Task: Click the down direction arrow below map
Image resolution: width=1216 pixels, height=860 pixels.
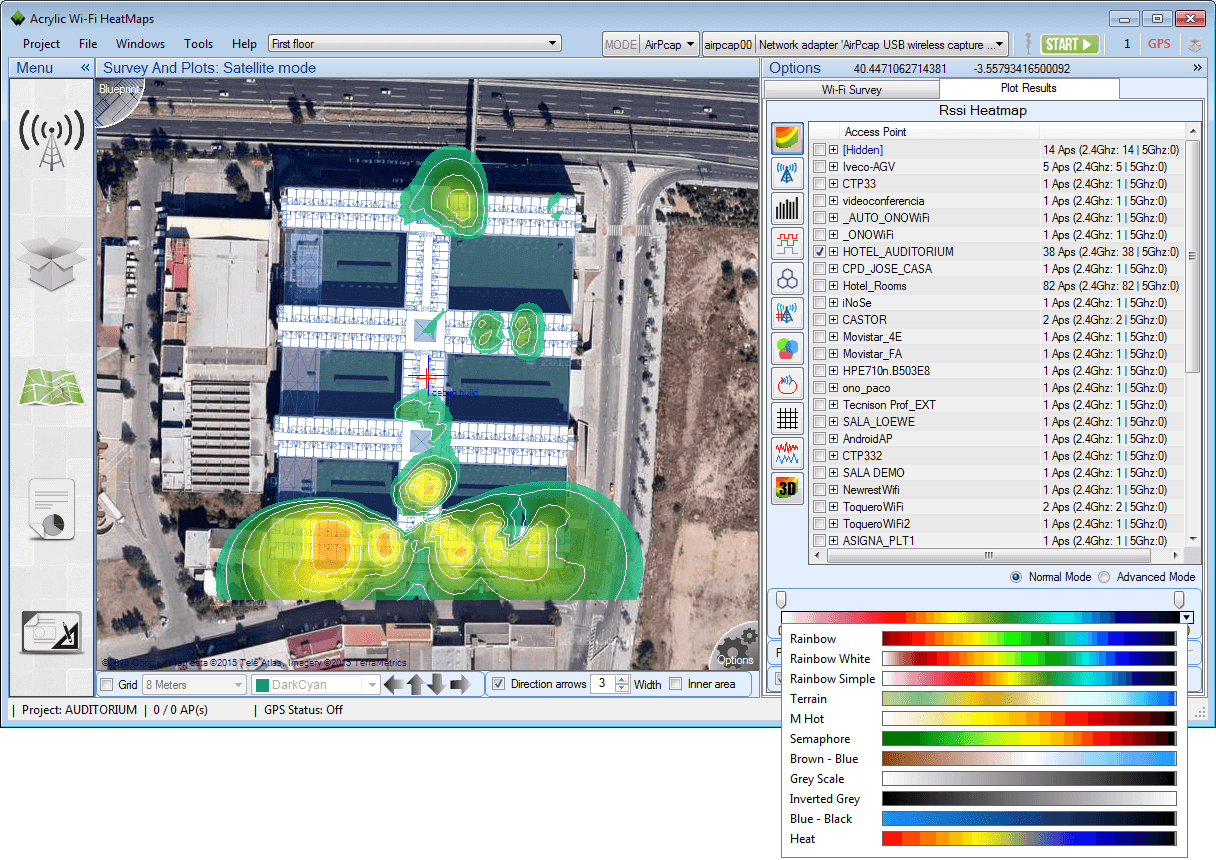Action: 437,684
